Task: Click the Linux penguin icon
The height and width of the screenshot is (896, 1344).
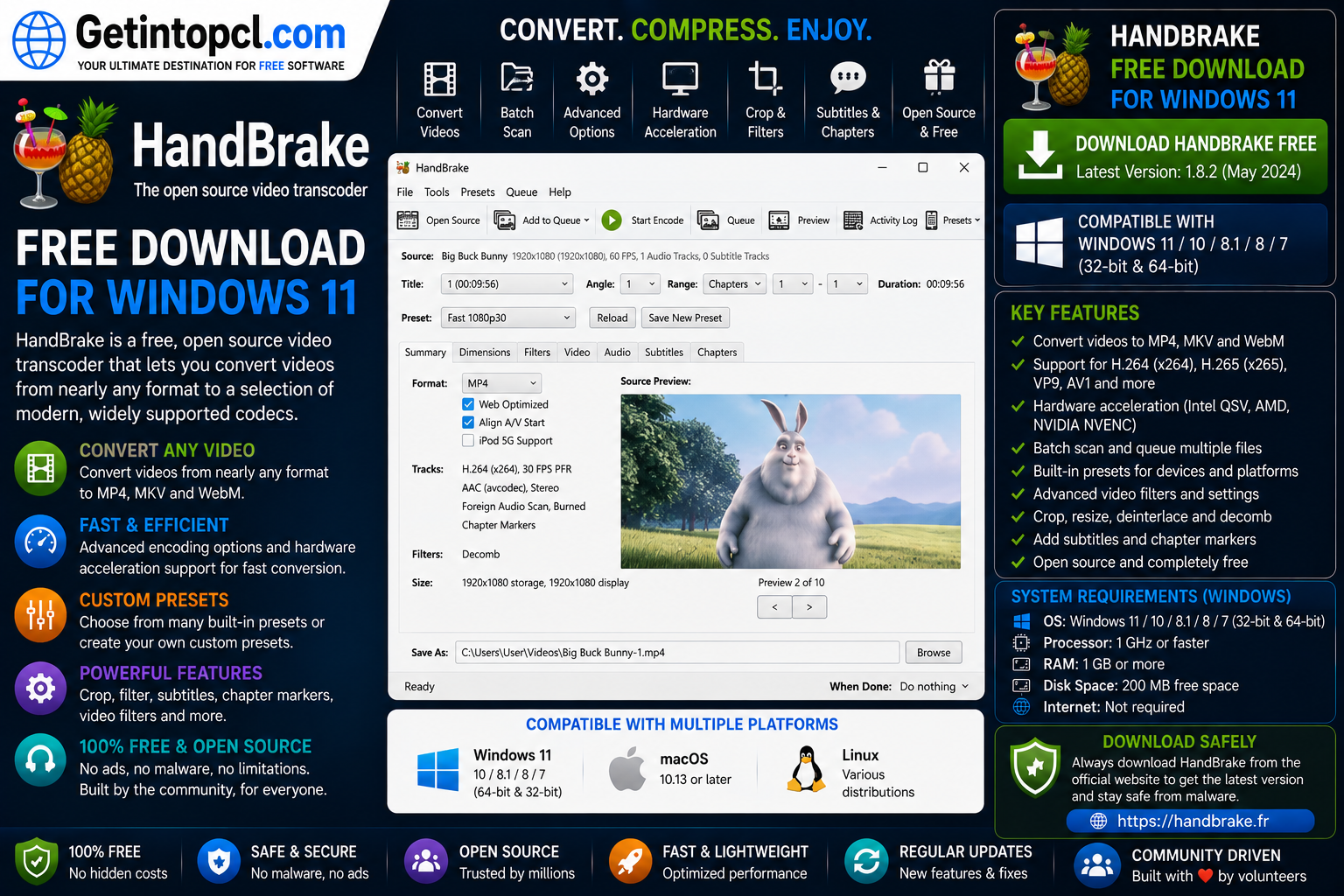Action: point(807,770)
